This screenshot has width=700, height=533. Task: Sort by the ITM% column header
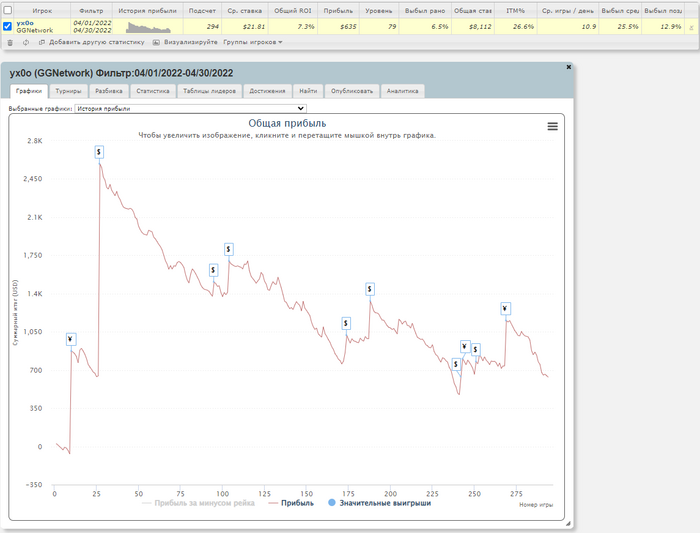click(516, 11)
